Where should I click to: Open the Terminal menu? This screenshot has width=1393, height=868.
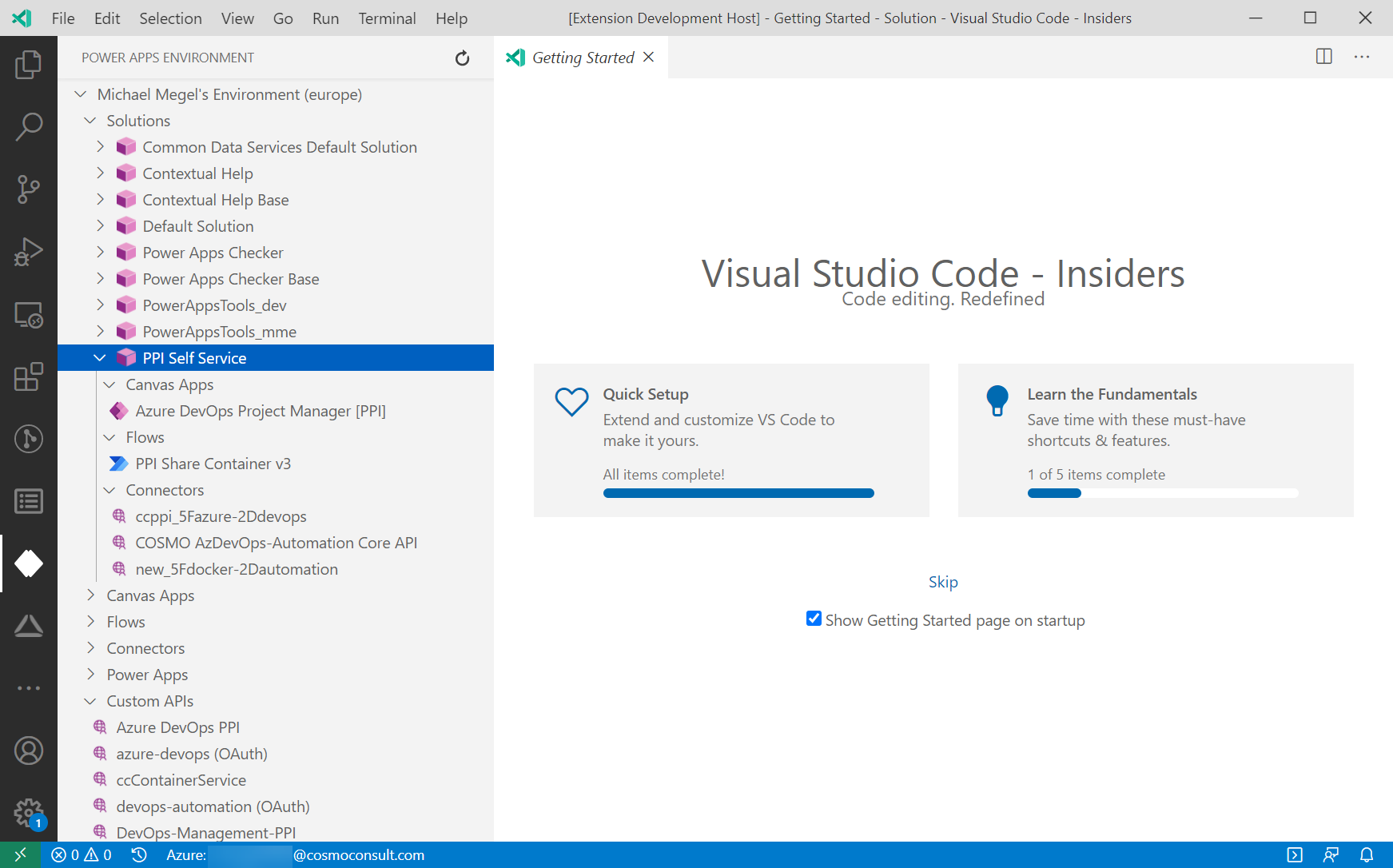click(x=387, y=18)
